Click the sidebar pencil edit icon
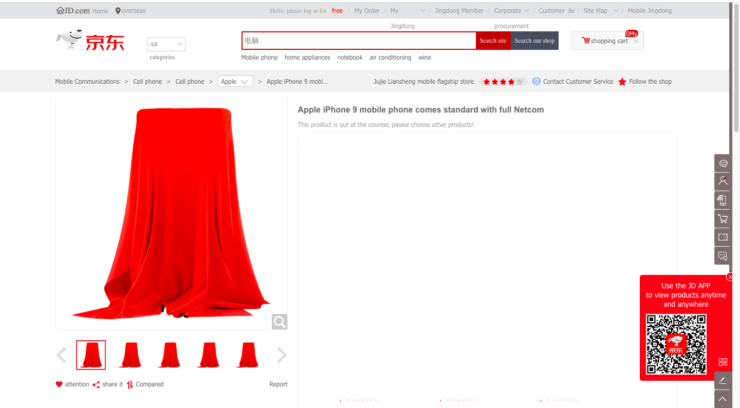This screenshot has height=408, width=740. 723,380
